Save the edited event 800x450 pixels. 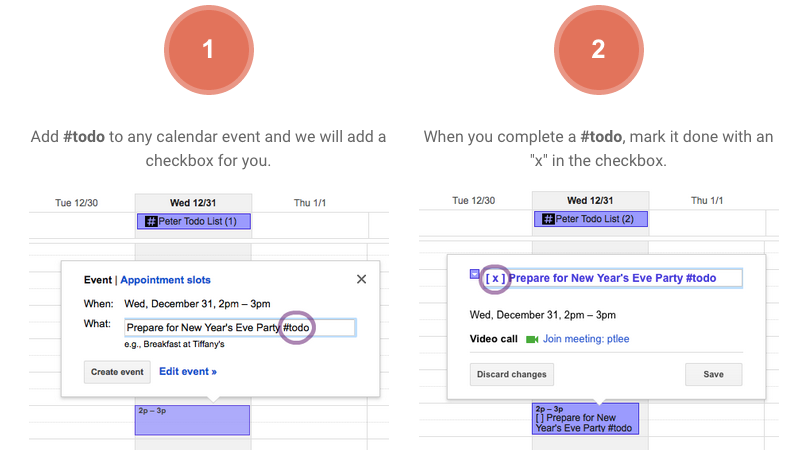(x=713, y=374)
